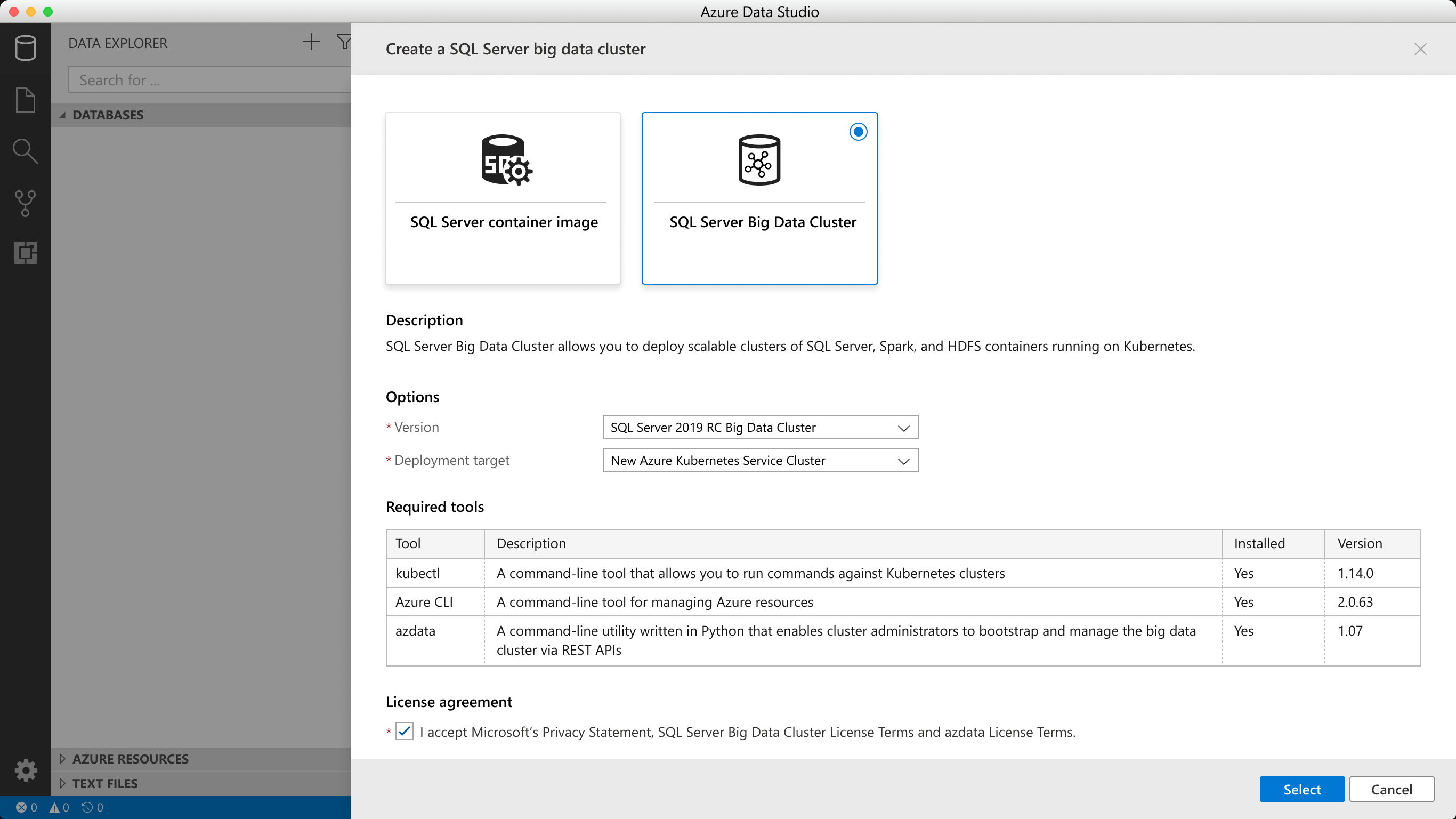
Task: Cancel the big data cluster creation
Action: 1392,789
